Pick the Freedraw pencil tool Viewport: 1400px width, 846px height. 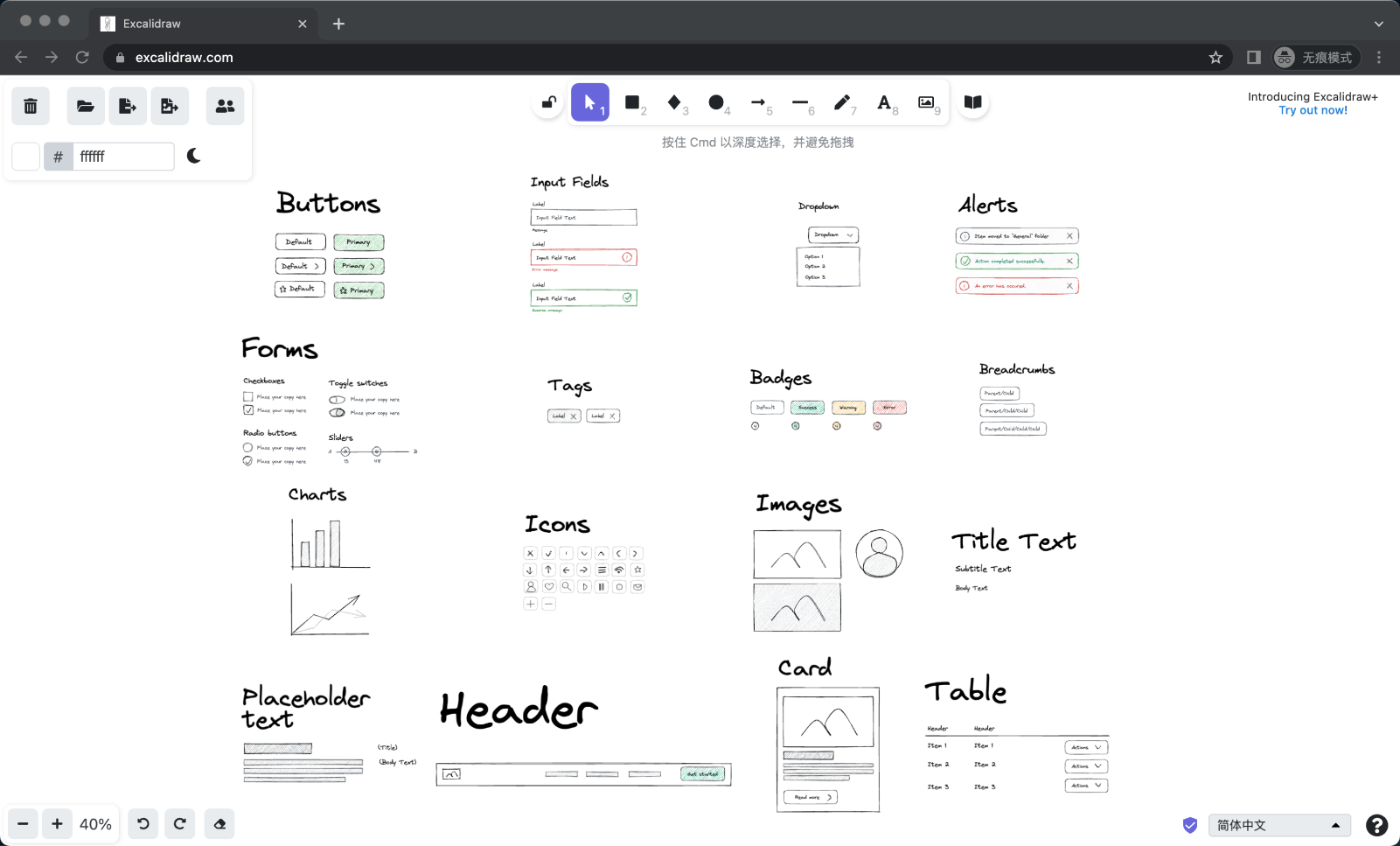click(841, 102)
